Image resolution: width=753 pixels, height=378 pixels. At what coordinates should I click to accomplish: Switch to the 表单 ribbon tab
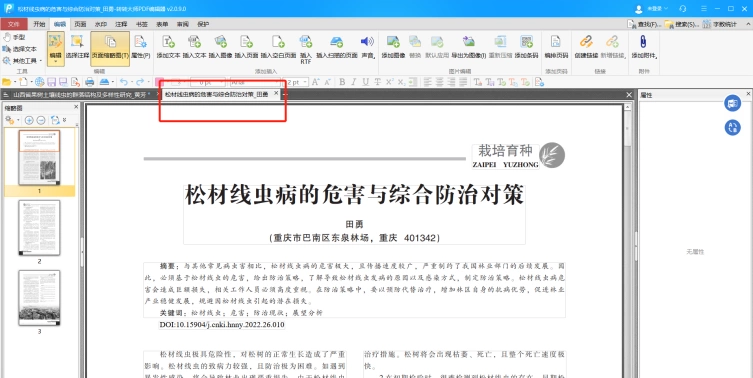click(x=162, y=24)
